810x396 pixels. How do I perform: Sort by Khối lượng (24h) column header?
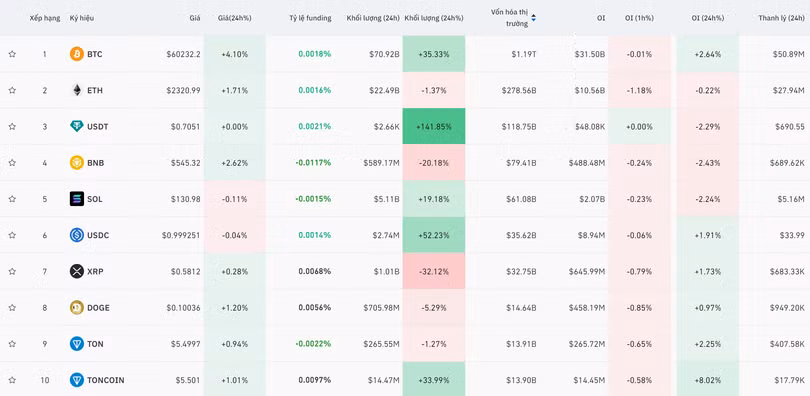(x=373, y=18)
